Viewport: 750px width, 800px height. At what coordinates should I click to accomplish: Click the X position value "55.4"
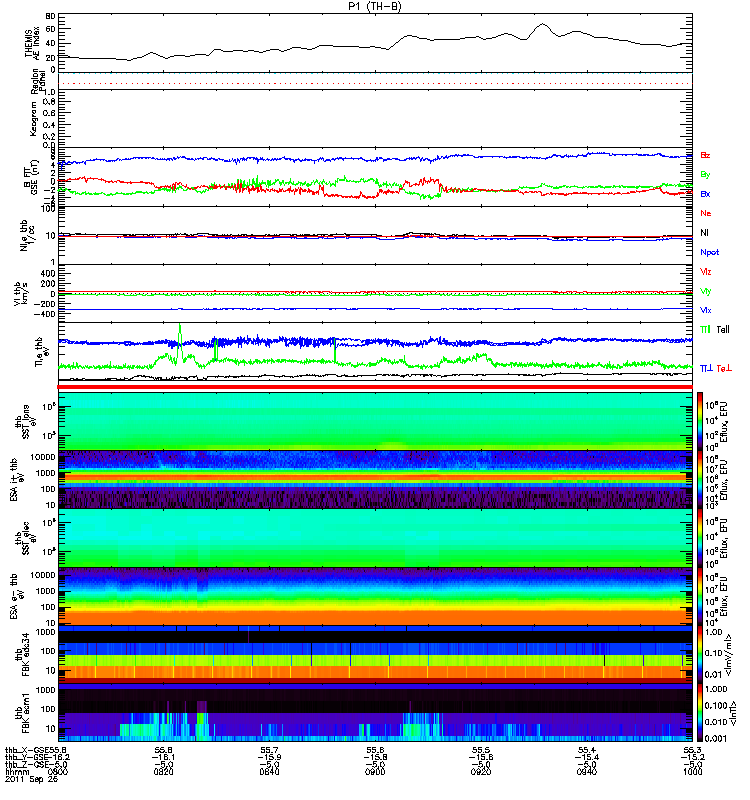coord(586,750)
